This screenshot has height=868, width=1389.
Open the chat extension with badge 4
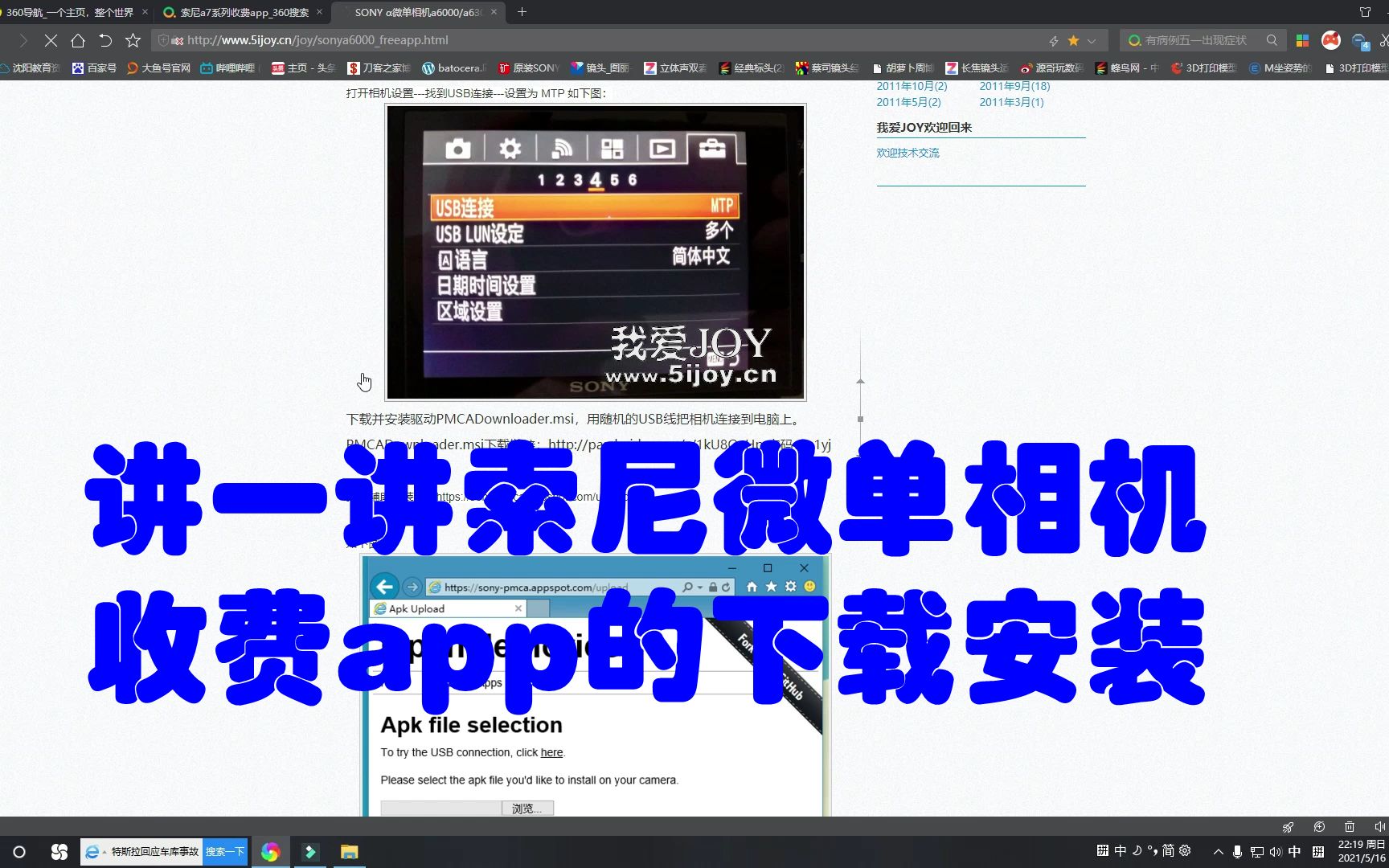pos(1360,41)
